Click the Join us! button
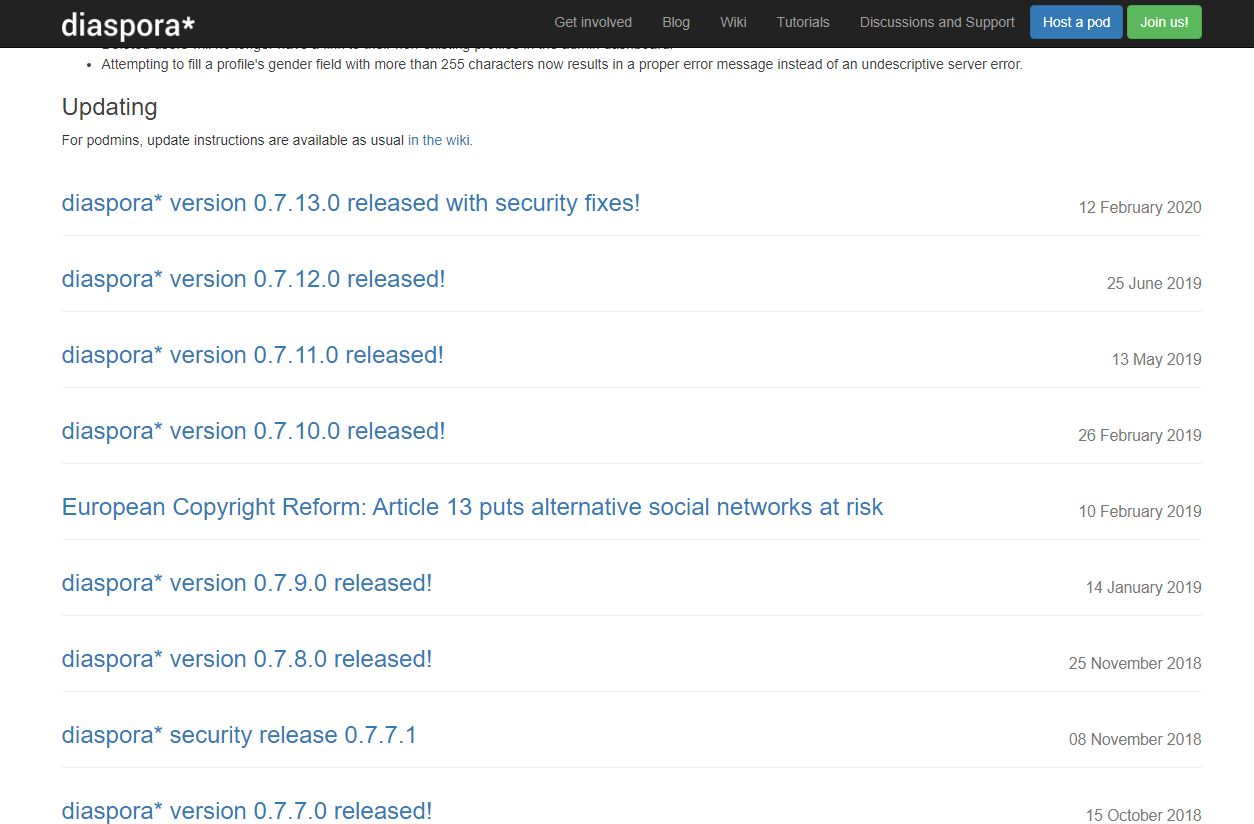The image size is (1254, 824). (1164, 22)
